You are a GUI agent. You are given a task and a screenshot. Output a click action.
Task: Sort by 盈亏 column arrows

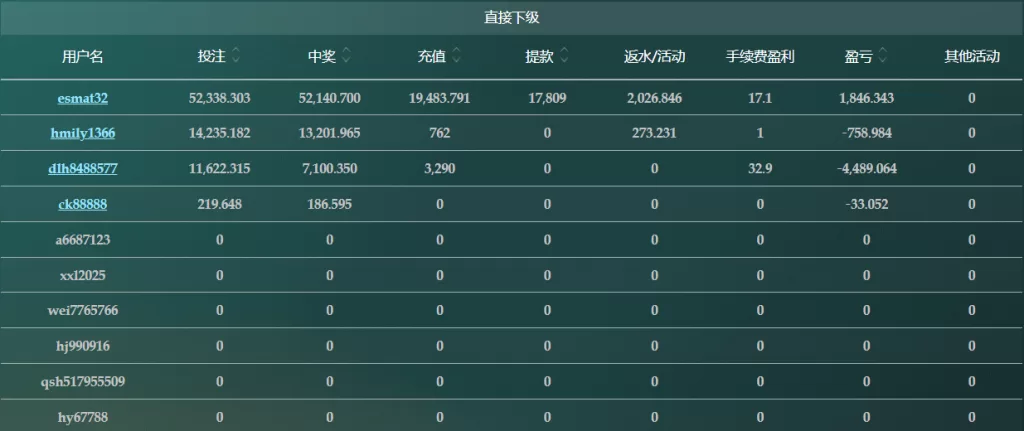click(x=883, y=57)
